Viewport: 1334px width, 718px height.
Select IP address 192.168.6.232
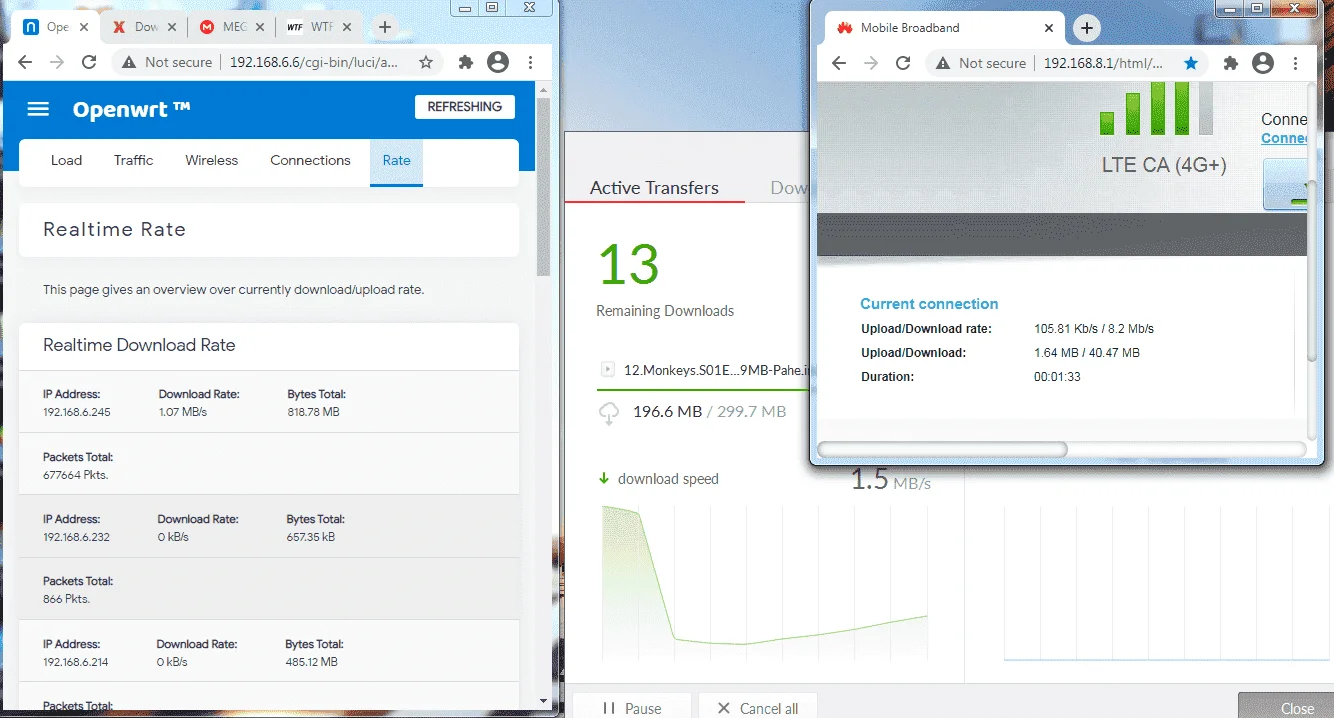click(x=76, y=537)
